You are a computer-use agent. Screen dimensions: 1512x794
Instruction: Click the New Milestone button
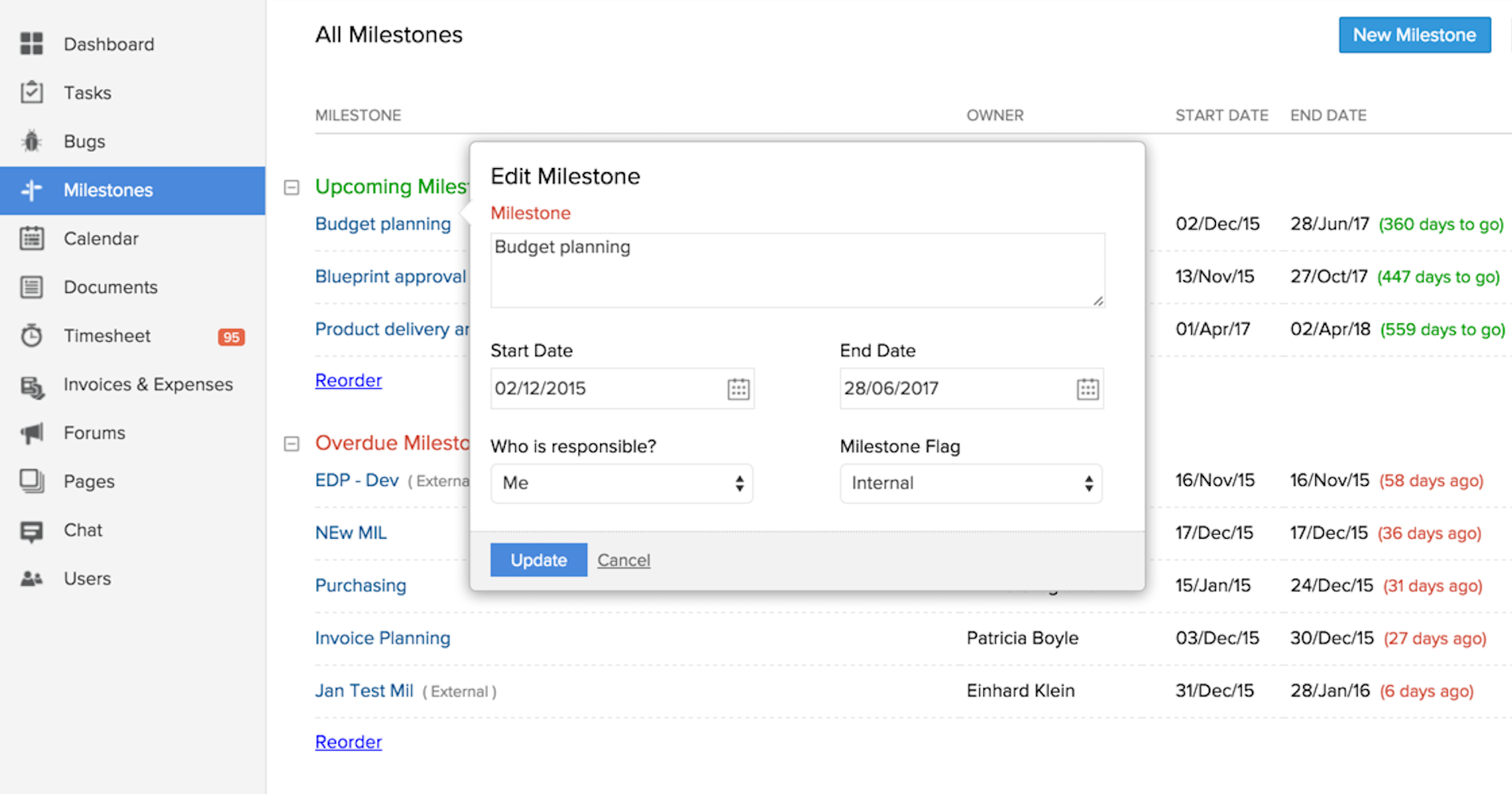point(1414,35)
